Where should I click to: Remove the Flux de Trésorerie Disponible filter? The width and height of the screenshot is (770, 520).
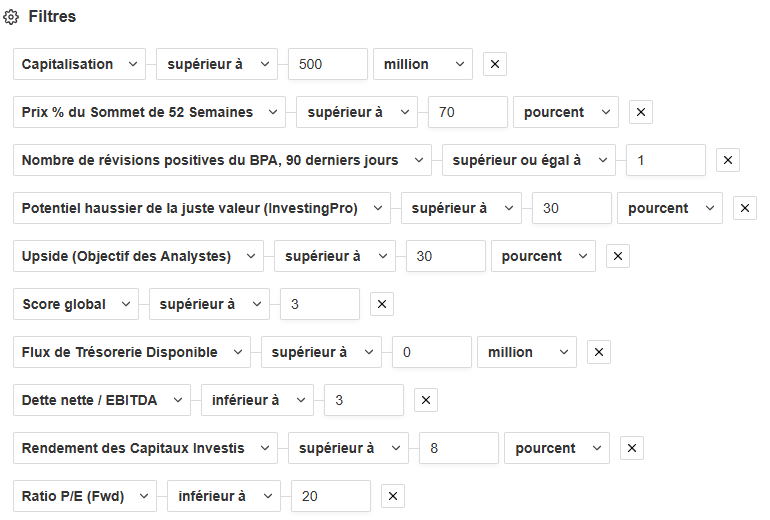(598, 352)
